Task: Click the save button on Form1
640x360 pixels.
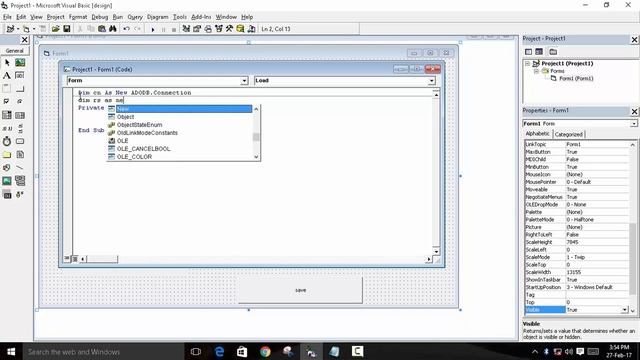Action: pos(300,290)
